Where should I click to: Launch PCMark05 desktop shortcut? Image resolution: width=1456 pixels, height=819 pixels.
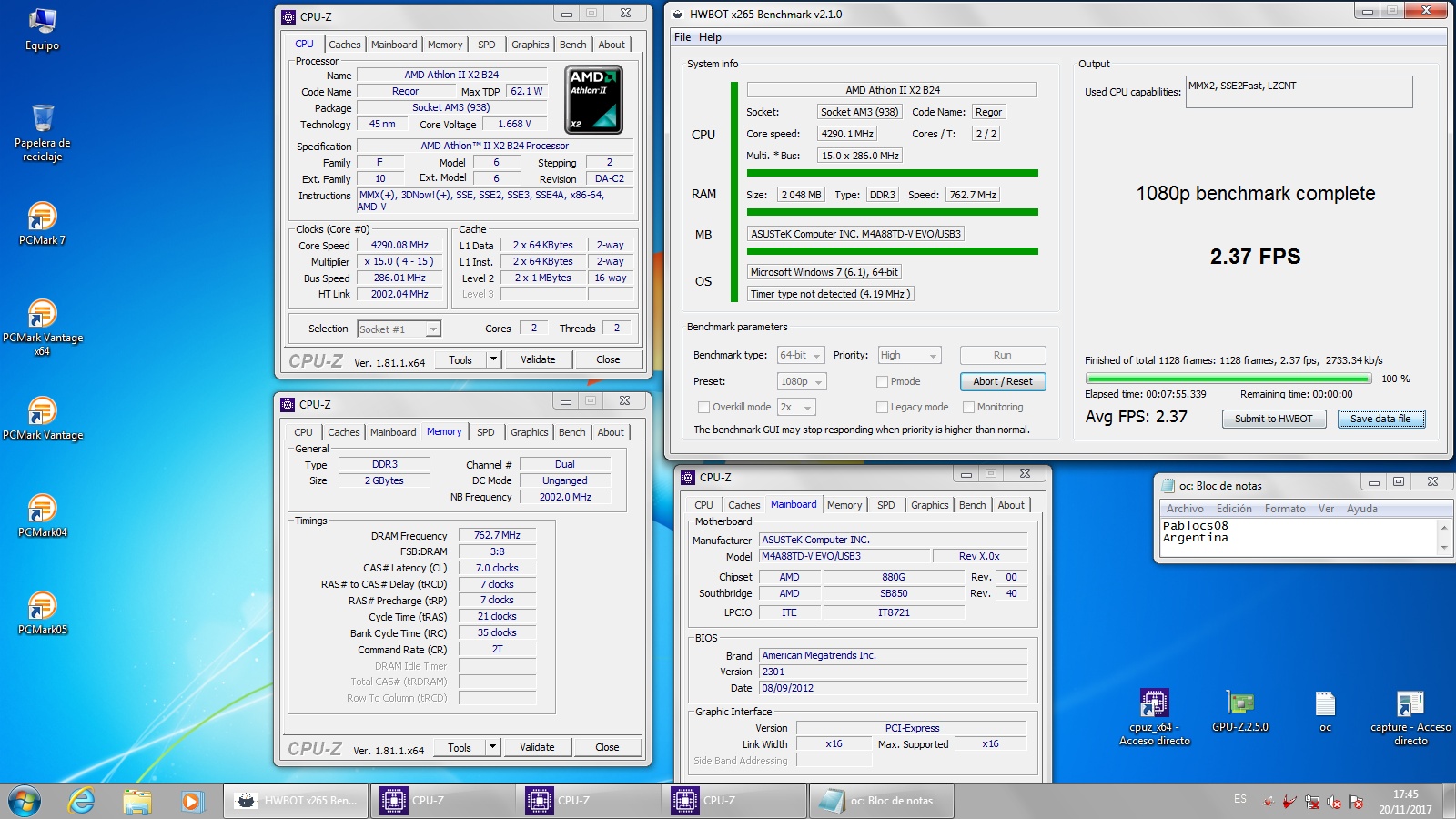coord(42,613)
